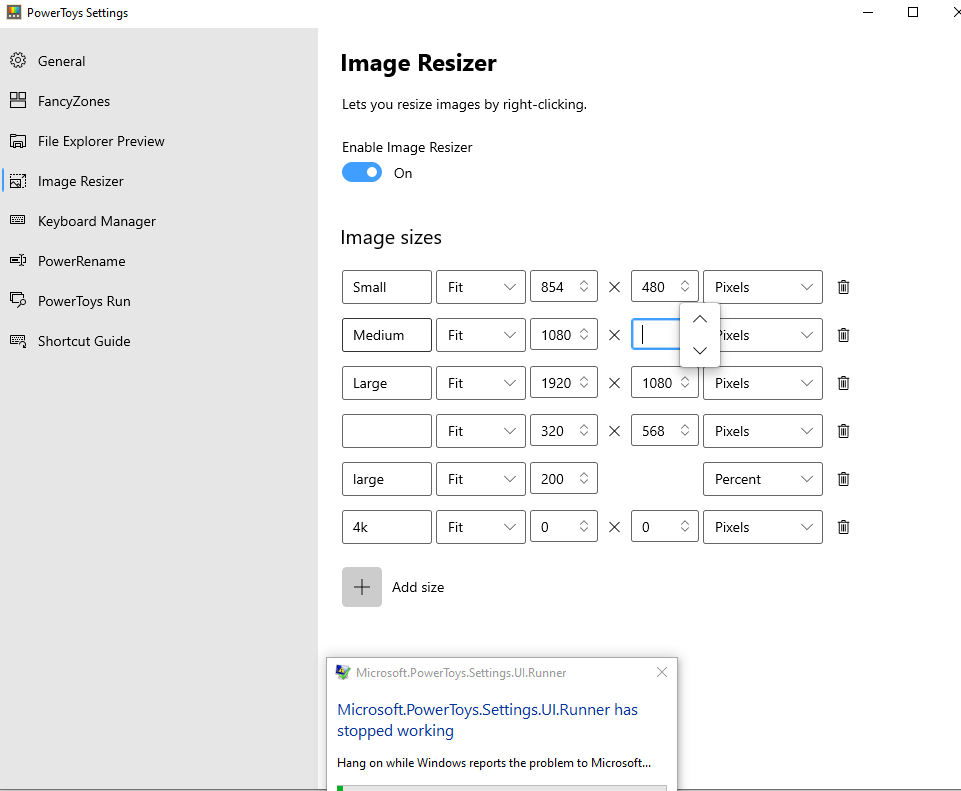This screenshot has width=961, height=791.
Task: Increment the Medium height using the up arrow
Action: [x=699, y=320]
